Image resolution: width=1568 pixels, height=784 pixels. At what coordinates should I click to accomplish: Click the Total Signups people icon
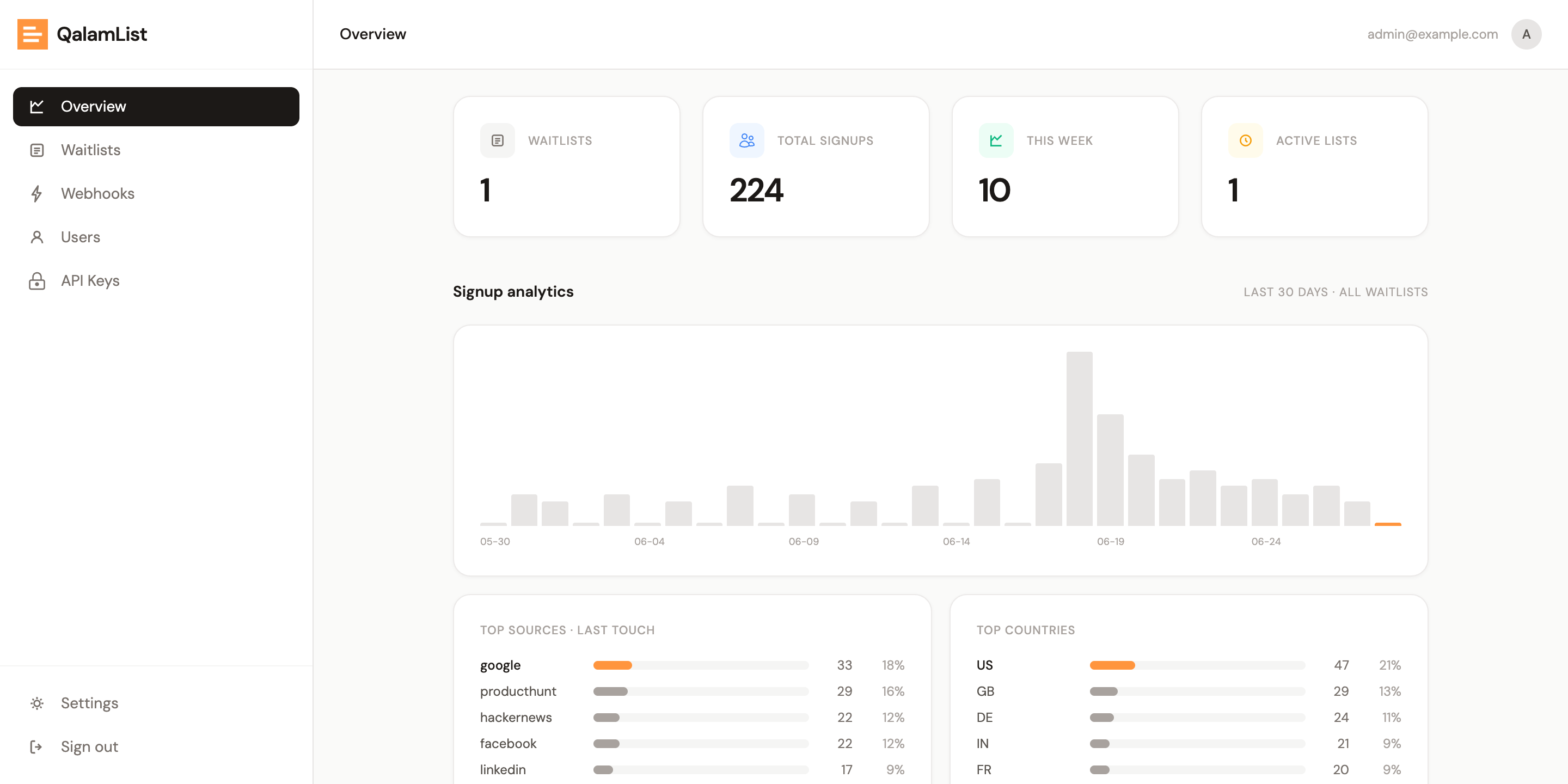(x=747, y=140)
